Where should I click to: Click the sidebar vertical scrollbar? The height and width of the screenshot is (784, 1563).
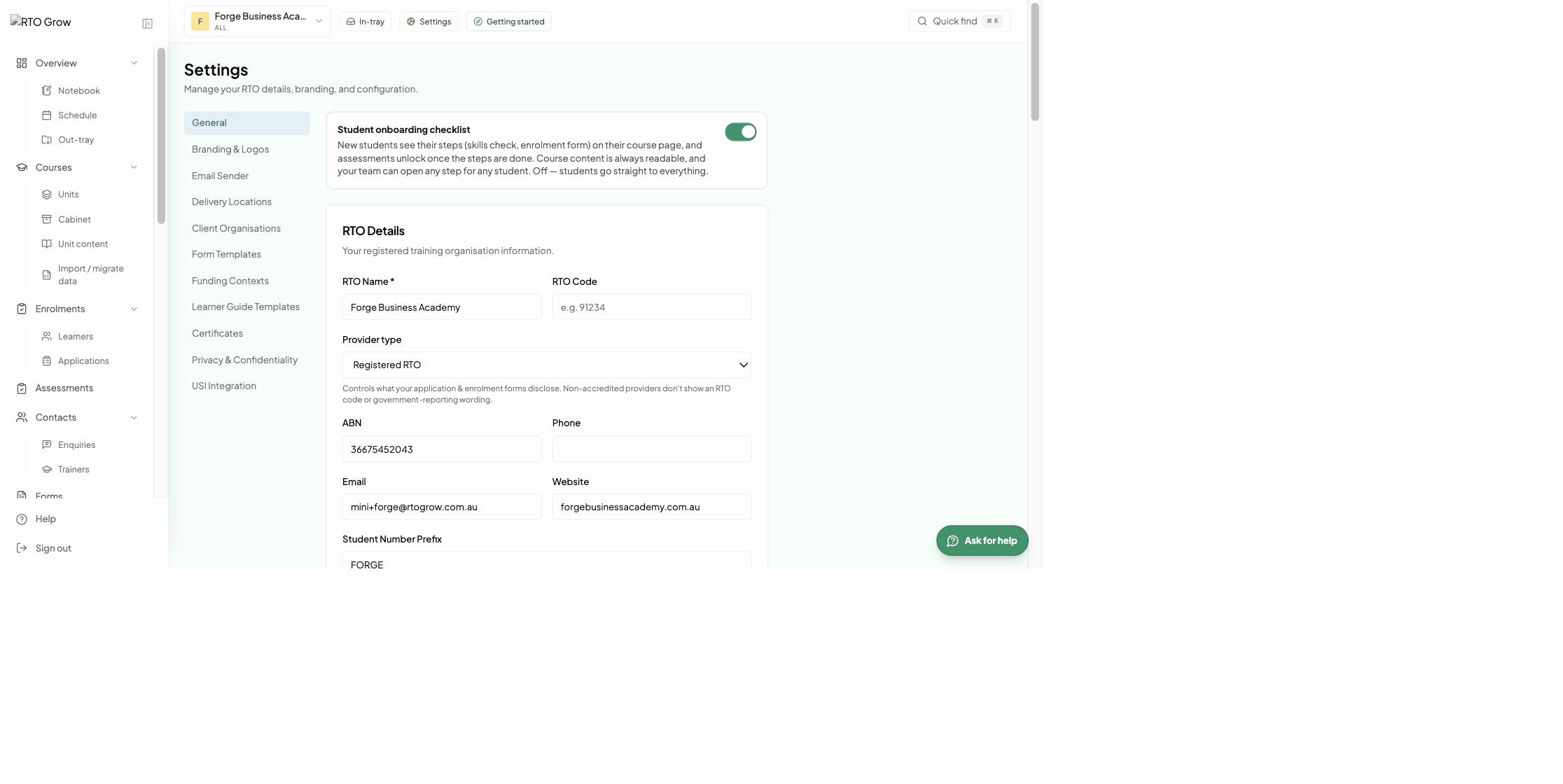[161, 136]
